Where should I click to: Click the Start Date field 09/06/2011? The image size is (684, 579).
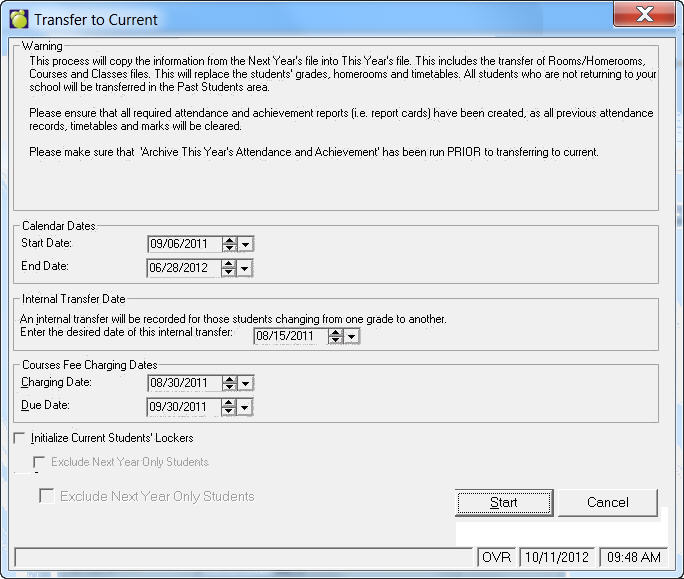[x=182, y=244]
